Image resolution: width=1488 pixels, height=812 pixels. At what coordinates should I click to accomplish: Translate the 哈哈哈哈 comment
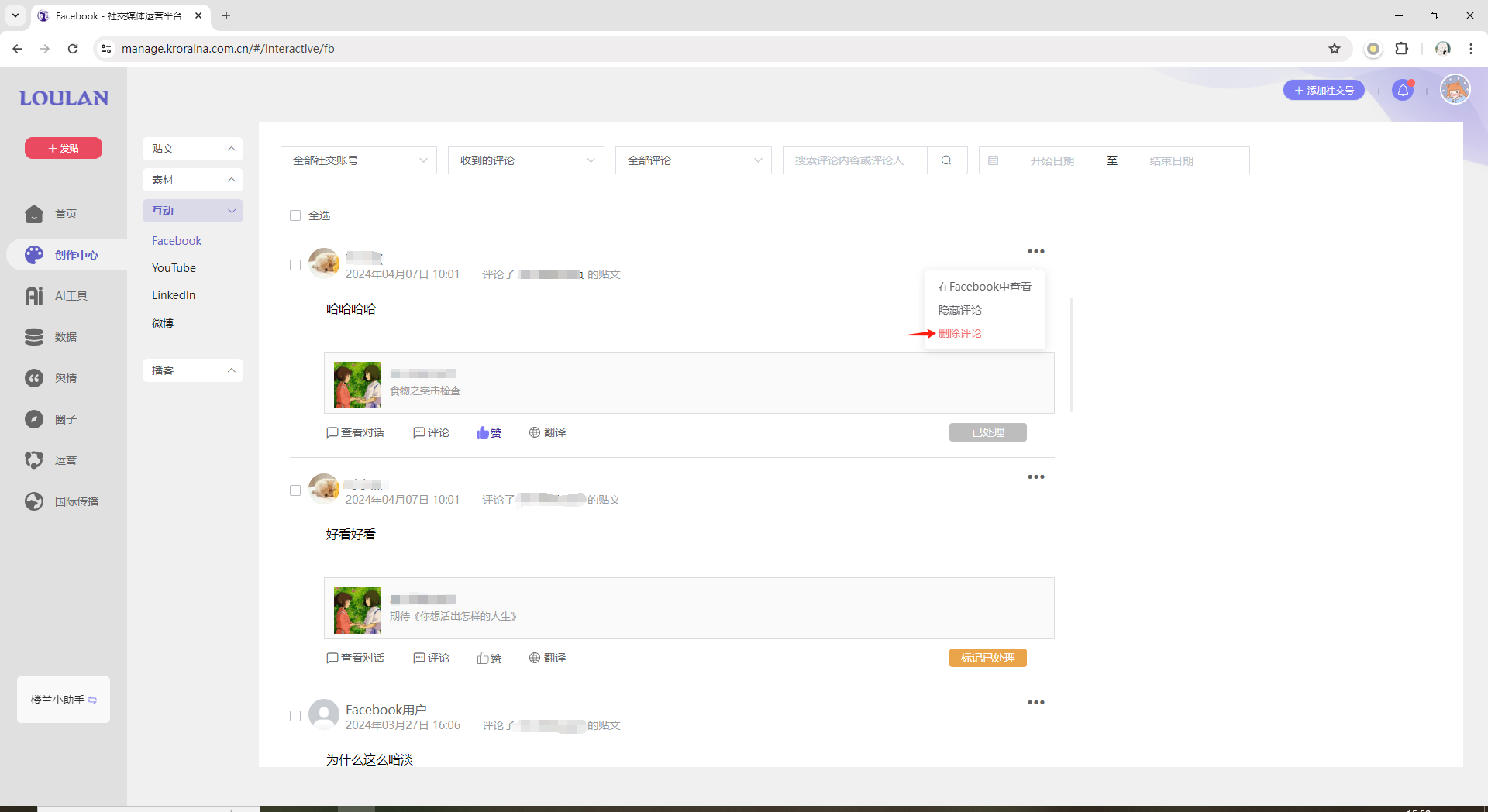(547, 432)
